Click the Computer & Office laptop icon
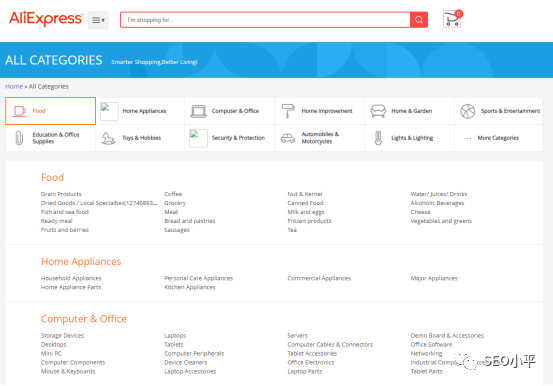 (199, 111)
